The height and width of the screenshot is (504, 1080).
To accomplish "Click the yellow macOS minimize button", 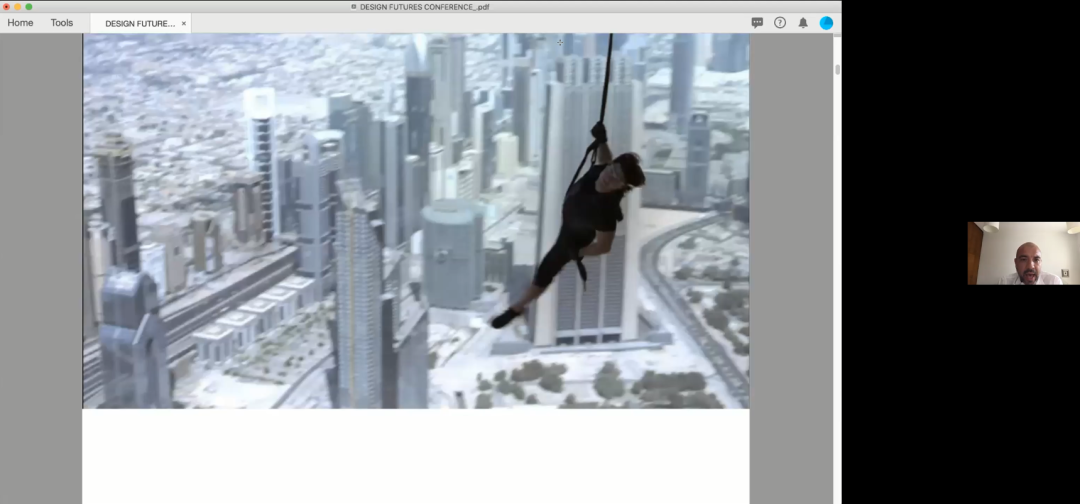I will (18, 7).
